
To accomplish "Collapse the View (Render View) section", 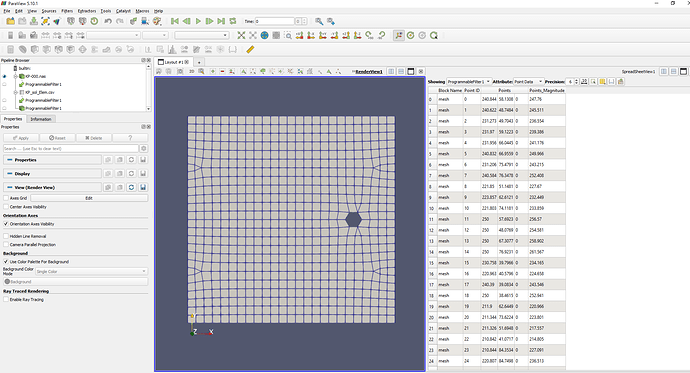I will (52, 187).
